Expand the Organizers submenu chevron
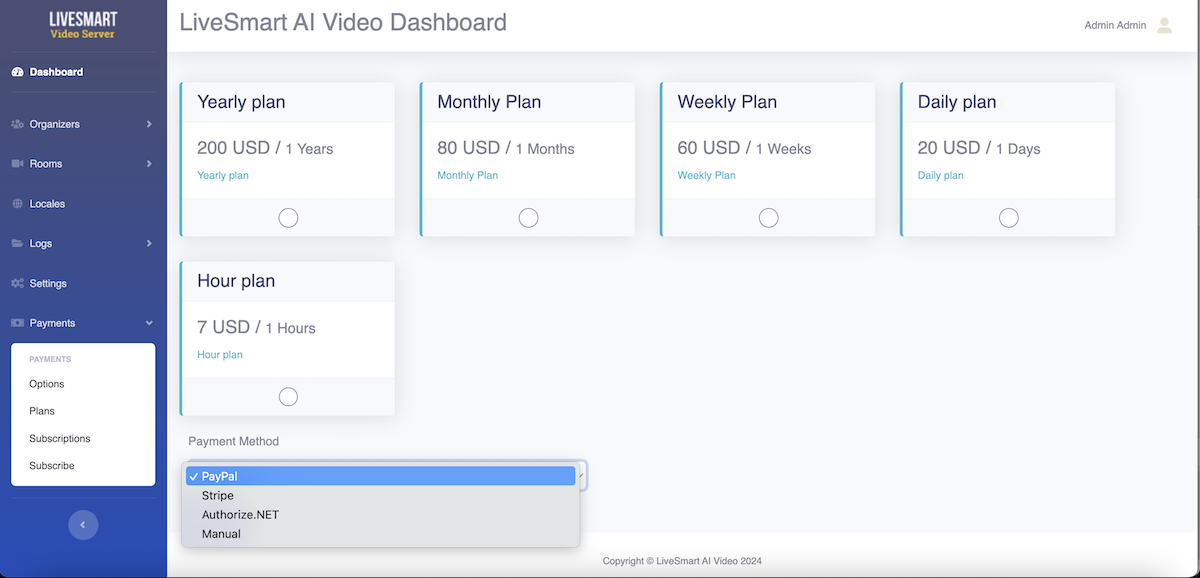Viewport: 1200px width, 578px height. (149, 124)
